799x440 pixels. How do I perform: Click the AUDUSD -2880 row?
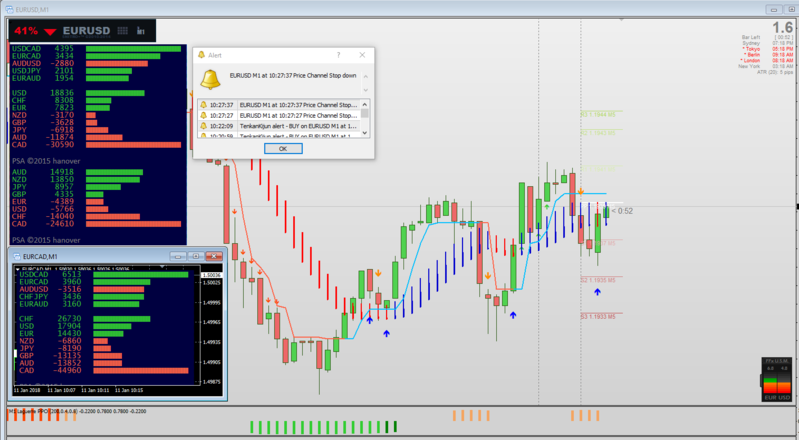[x=80, y=63]
